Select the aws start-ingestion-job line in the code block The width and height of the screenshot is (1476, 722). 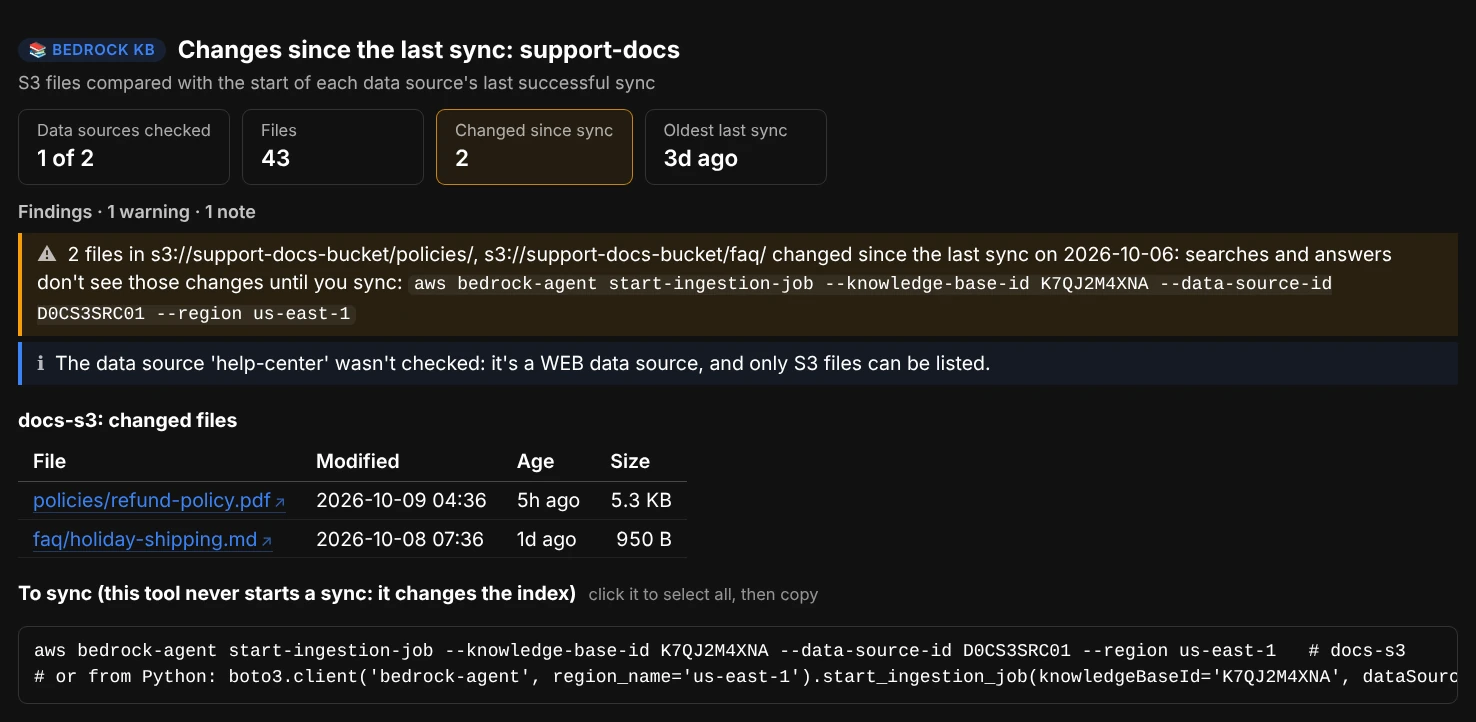pos(719,650)
